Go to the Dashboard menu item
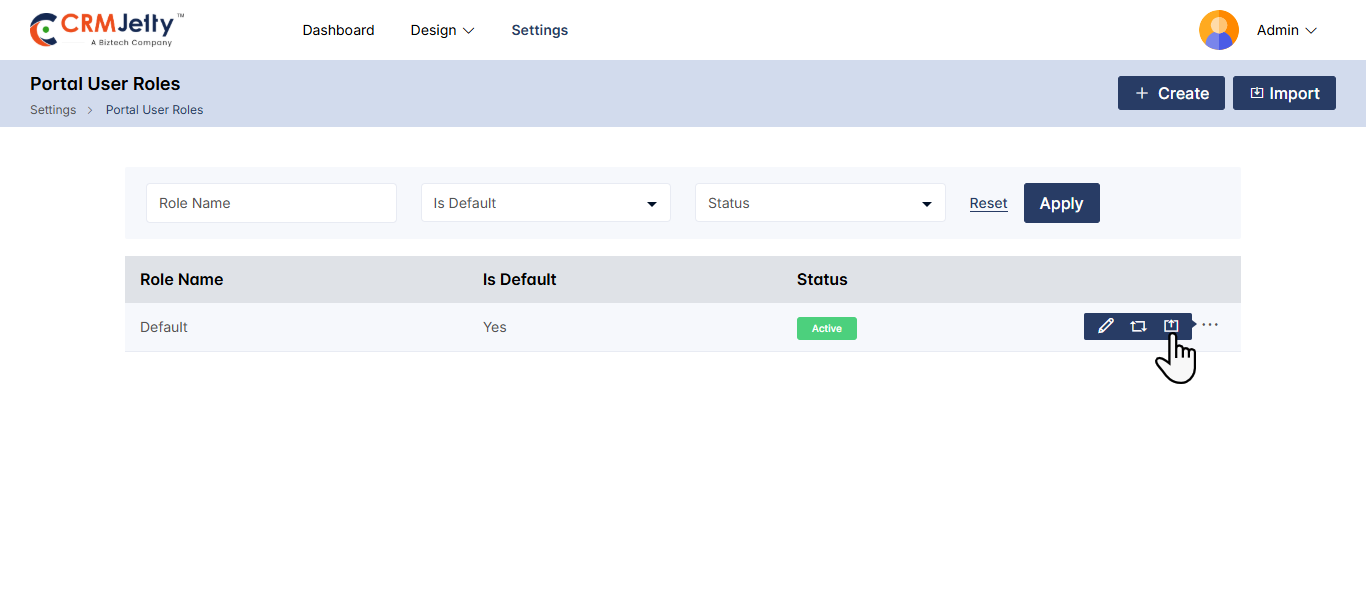1366x599 pixels. click(x=338, y=30)
